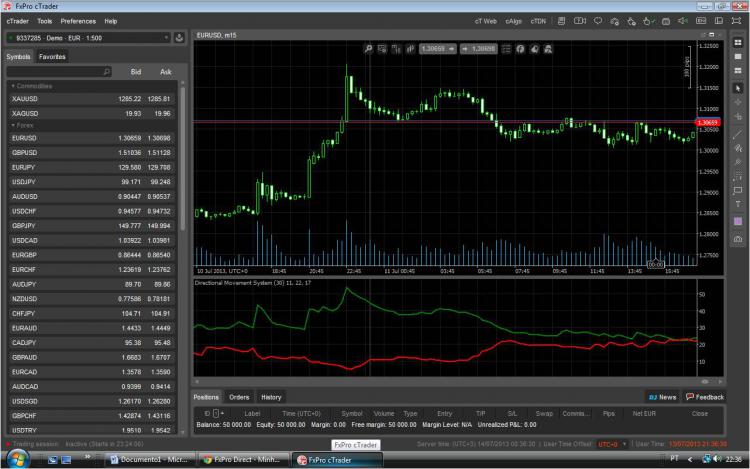Switch to Documento1 Microsoft Word taskbar item
This screenshot has height=469, width=750.
[149, 460]
